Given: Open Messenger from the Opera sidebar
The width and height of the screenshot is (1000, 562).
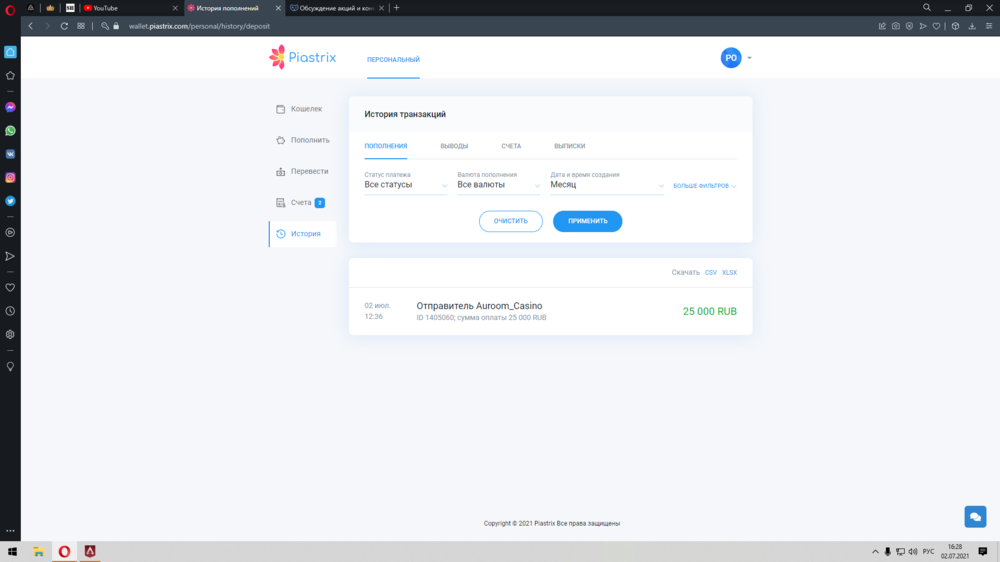Looking at the screenshot, I should [10, 107].
